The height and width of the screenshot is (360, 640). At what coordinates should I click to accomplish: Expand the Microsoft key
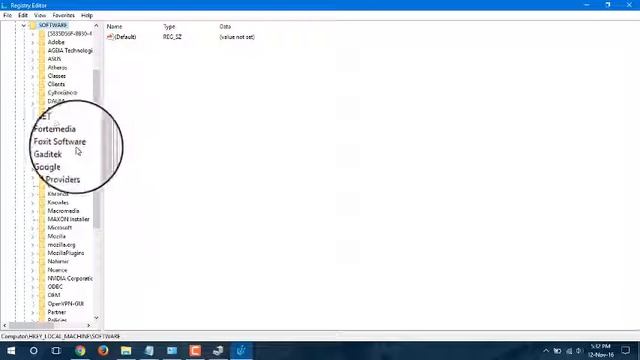[33, 228]
